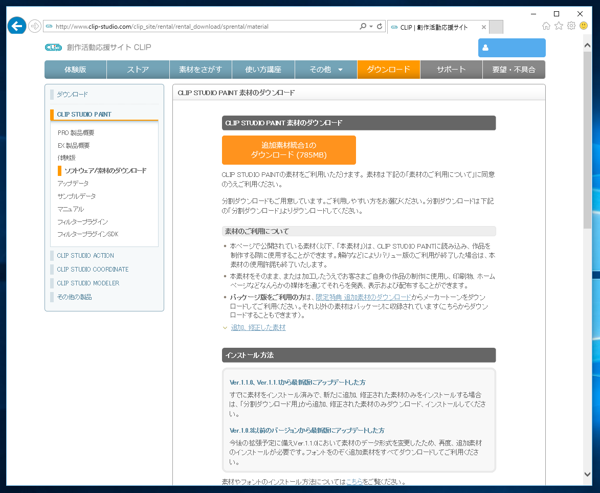600x493 pixels.
Task: Click the browser forward arrow button
Action: pos(35,26)
